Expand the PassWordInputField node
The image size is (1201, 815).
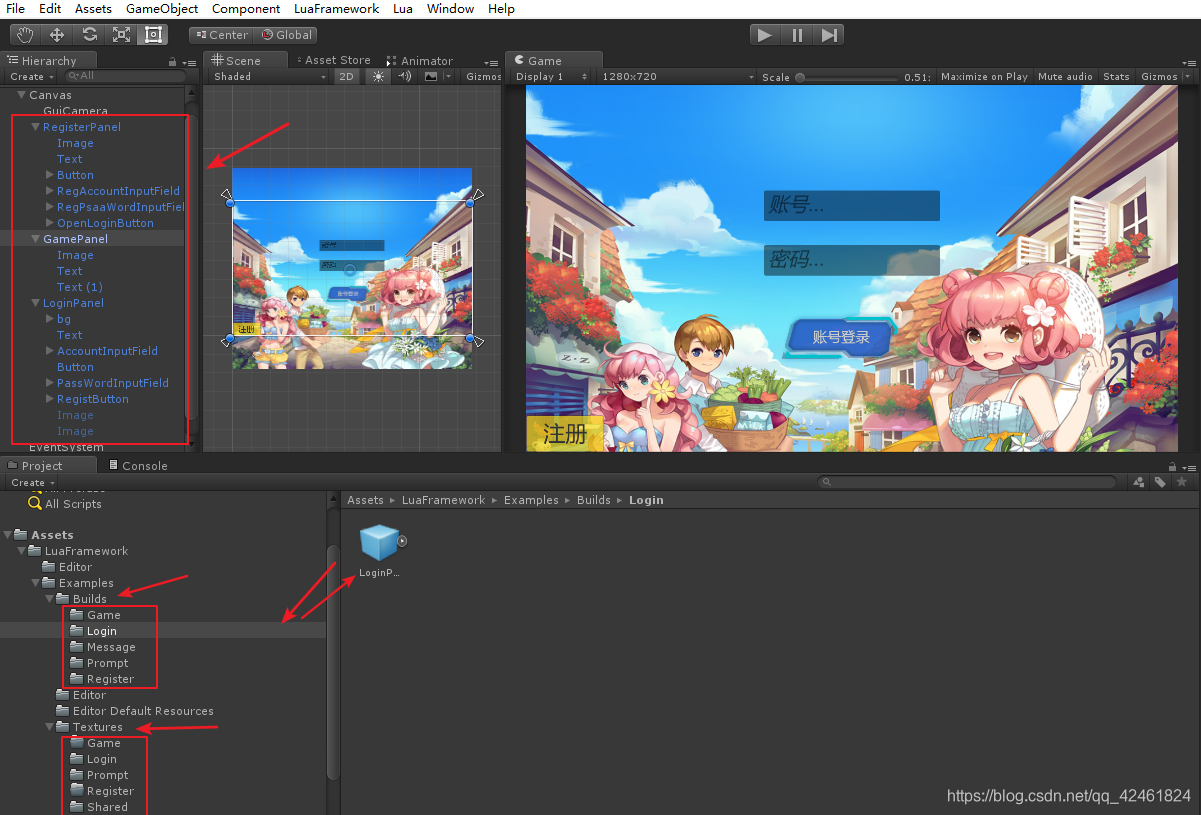point(49,383)
